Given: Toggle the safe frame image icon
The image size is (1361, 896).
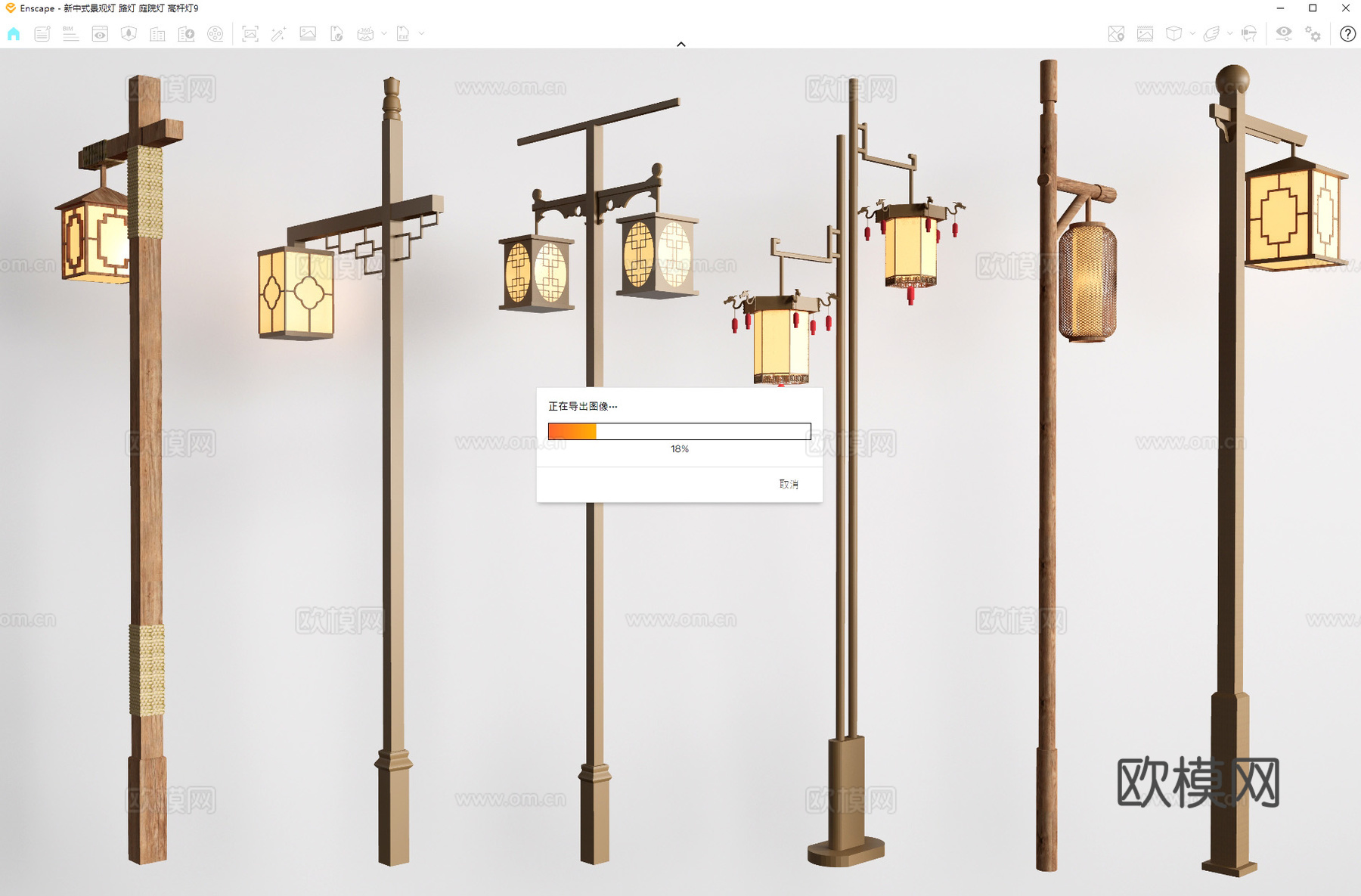Looking at the screenshot, I should (1145, 34).
